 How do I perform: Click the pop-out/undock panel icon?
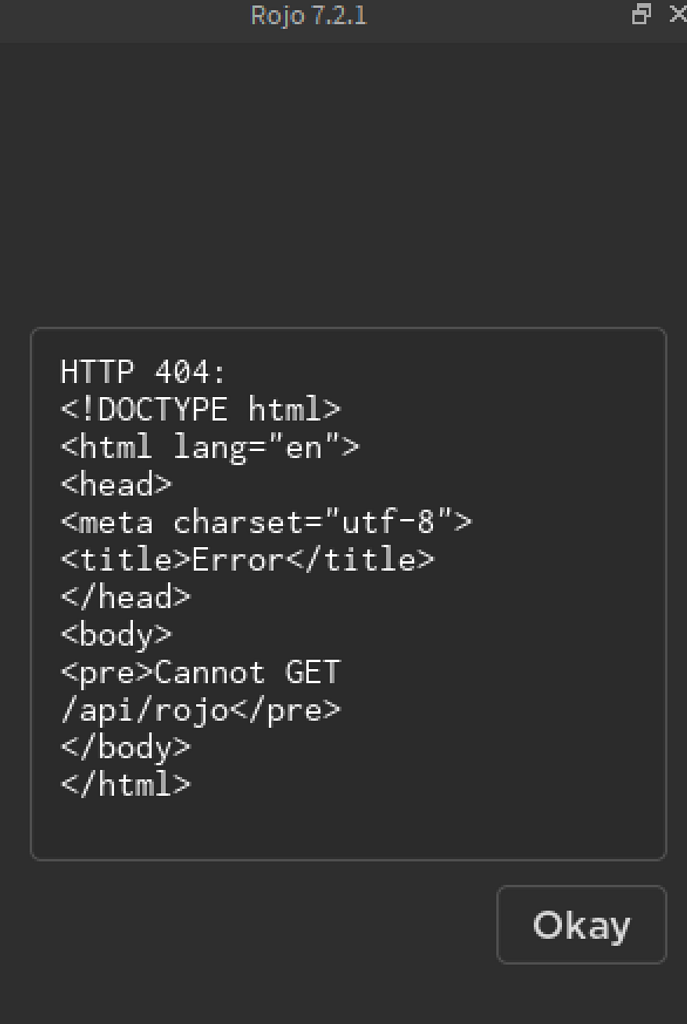[x=640, y=15]
